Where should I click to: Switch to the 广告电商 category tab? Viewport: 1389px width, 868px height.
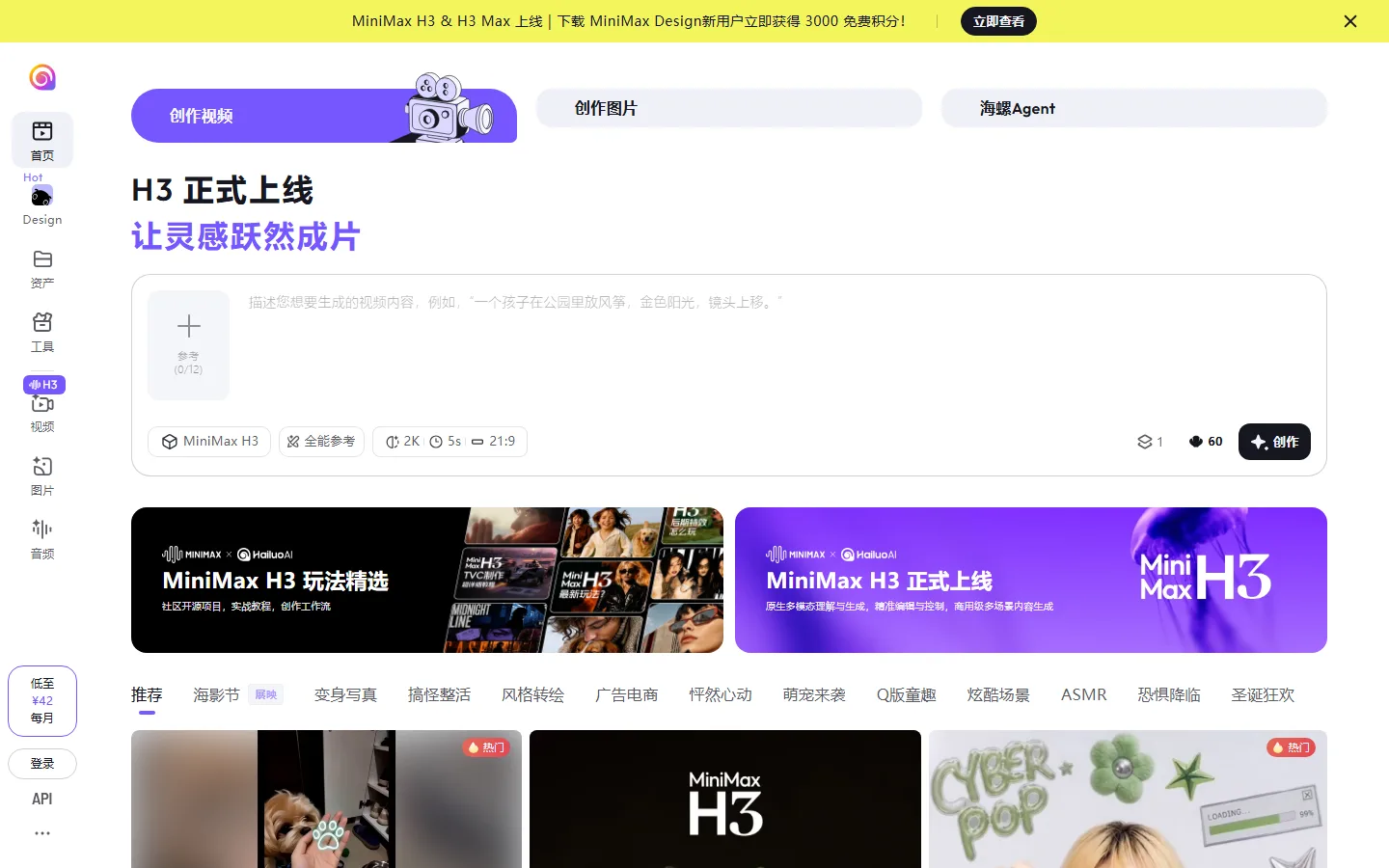tap(627, 694)
